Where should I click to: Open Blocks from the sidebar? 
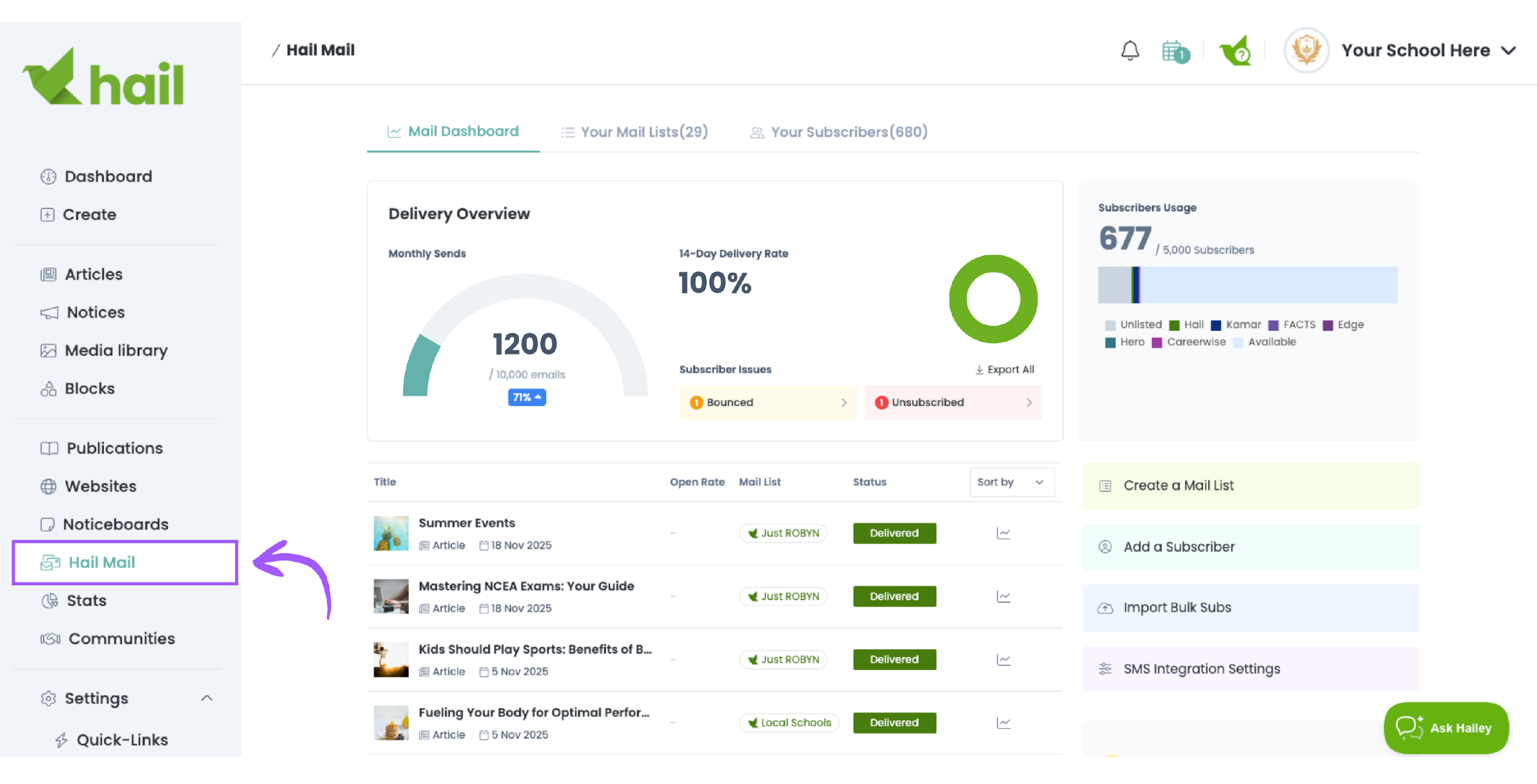pos(89,389)
